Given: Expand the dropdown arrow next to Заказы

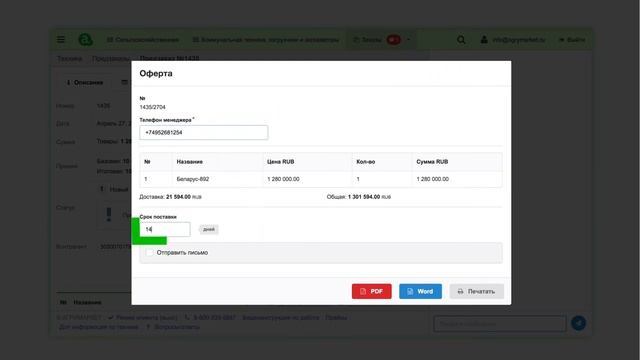Looking at the screenshot, I should 408,40.
